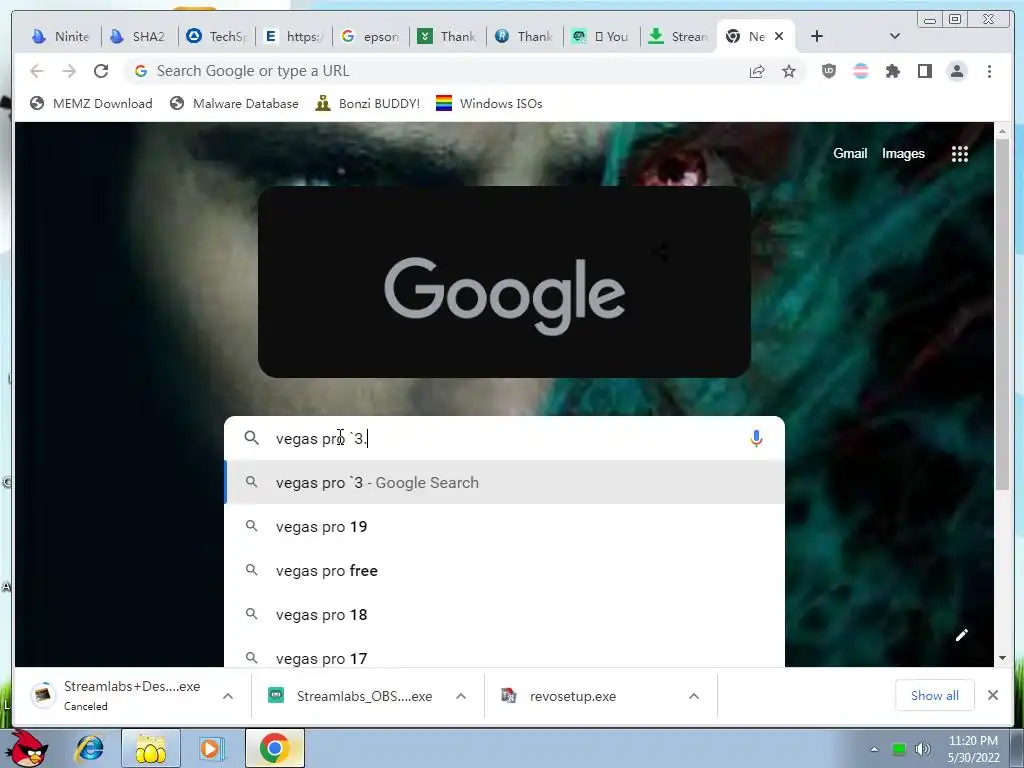Open the Extensions puzzle-piece menu
The image size is (1024, 768).
(x=893, y=71)
